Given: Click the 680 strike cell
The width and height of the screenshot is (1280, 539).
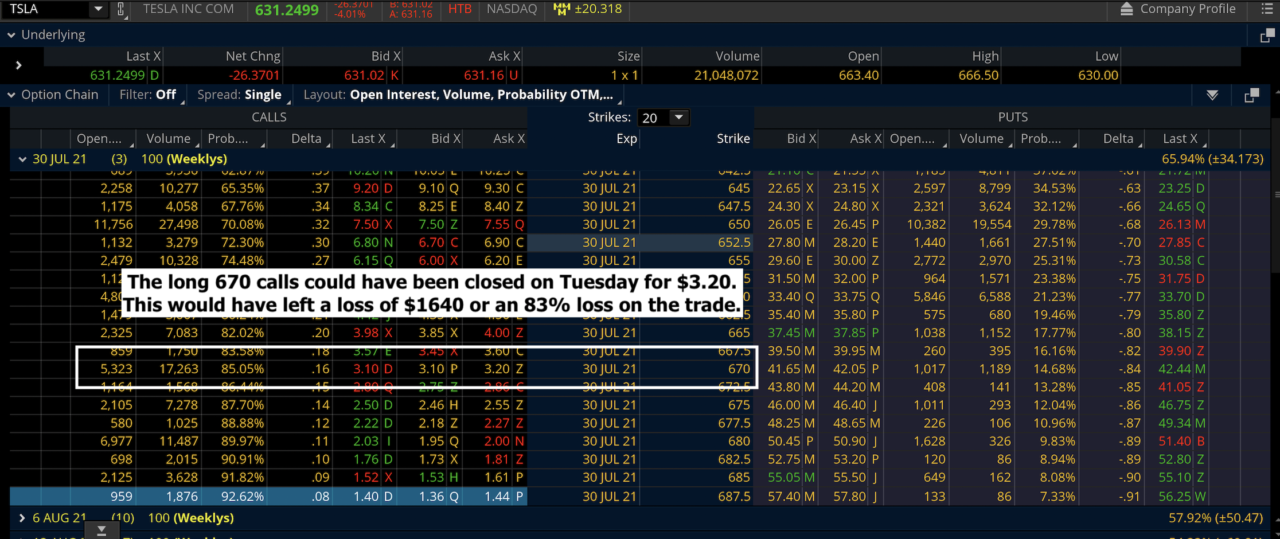Looking at the screenshot, I should (x=738, y=440).
